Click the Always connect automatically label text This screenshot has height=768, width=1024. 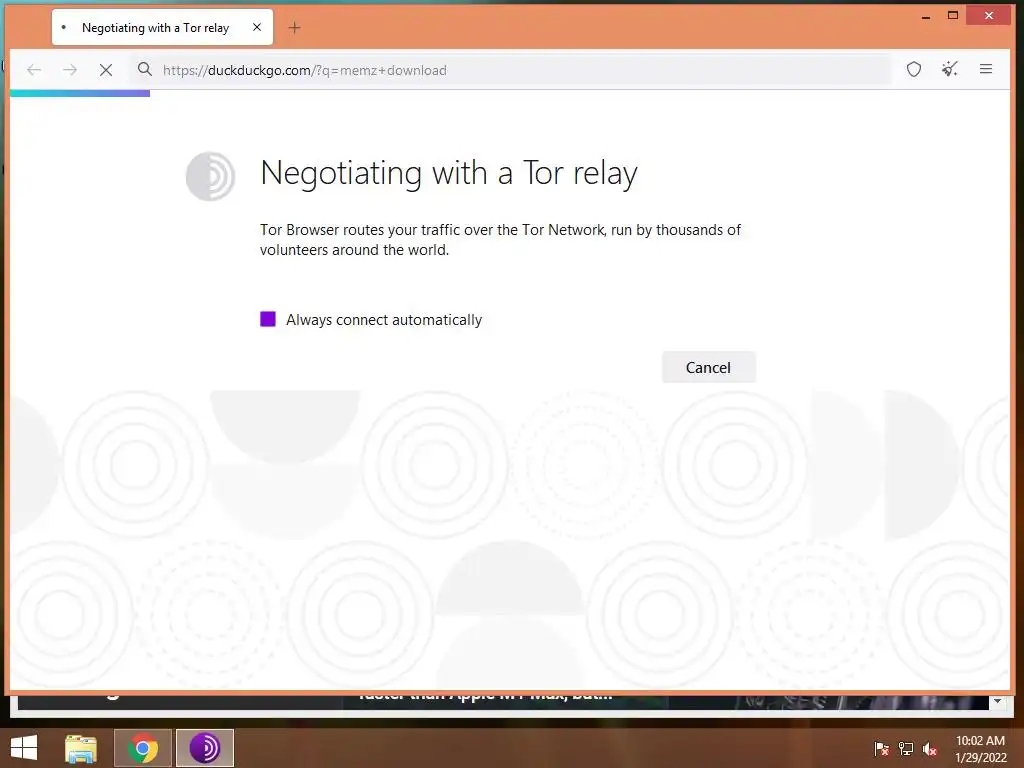click(384, 319)
